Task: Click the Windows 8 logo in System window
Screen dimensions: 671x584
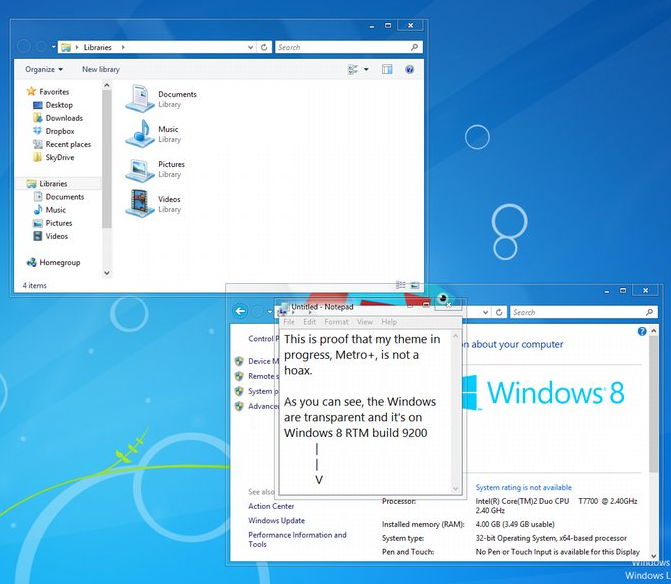Action: click(x=543, y=392)
